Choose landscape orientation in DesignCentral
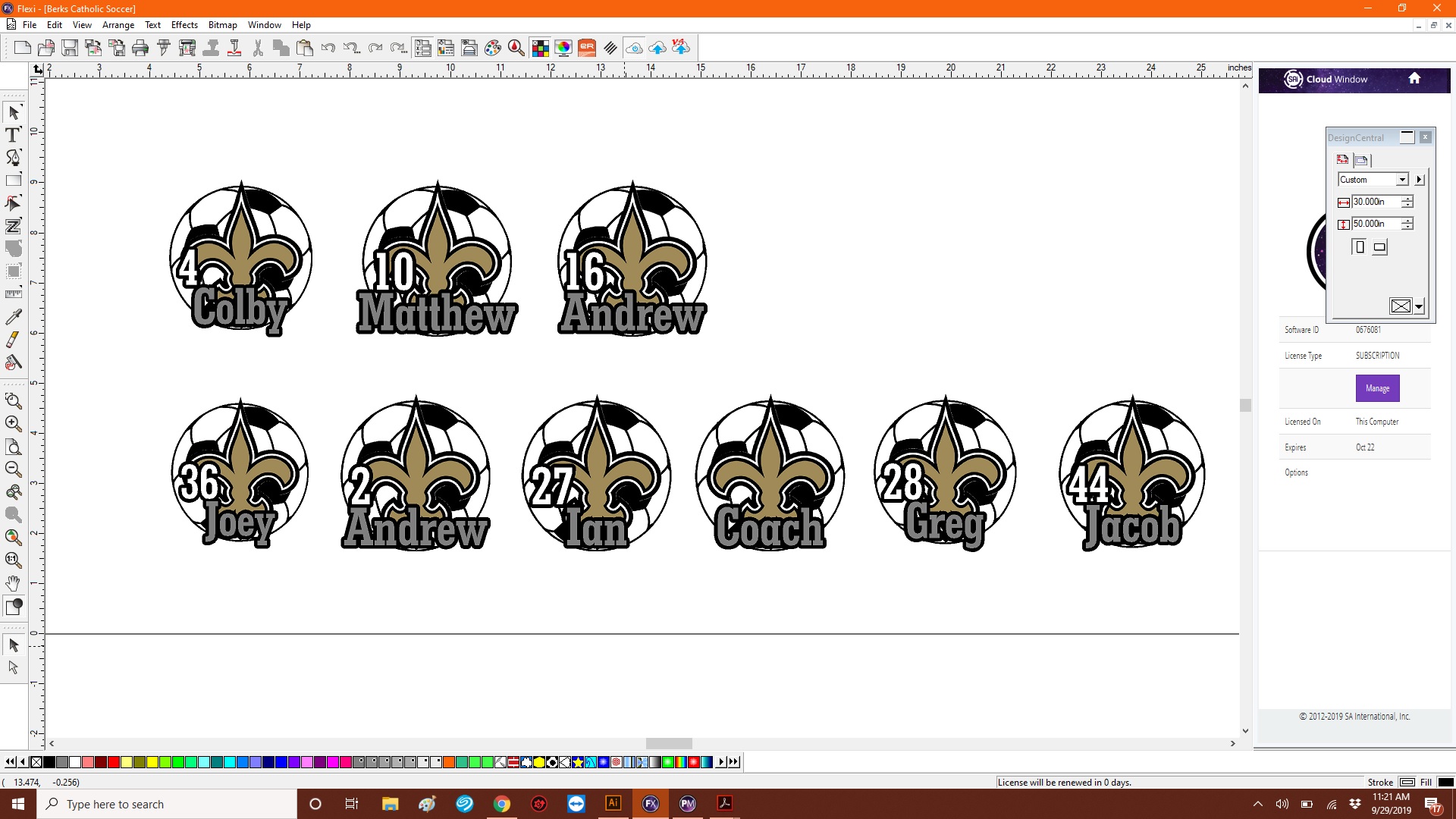This screenshot has height=819, width=1456. tap(1379, 247)
